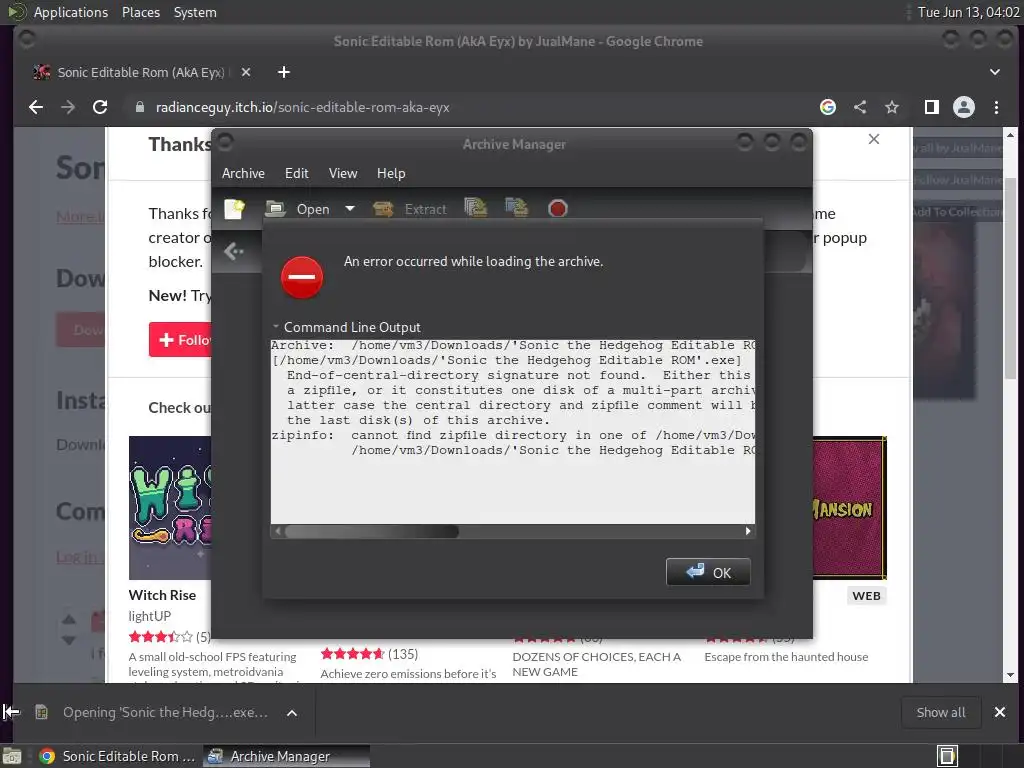The height and width of the screenshot is (768, 1024).
Task: Open the Mansion game thumbnail
Action: 850,508
